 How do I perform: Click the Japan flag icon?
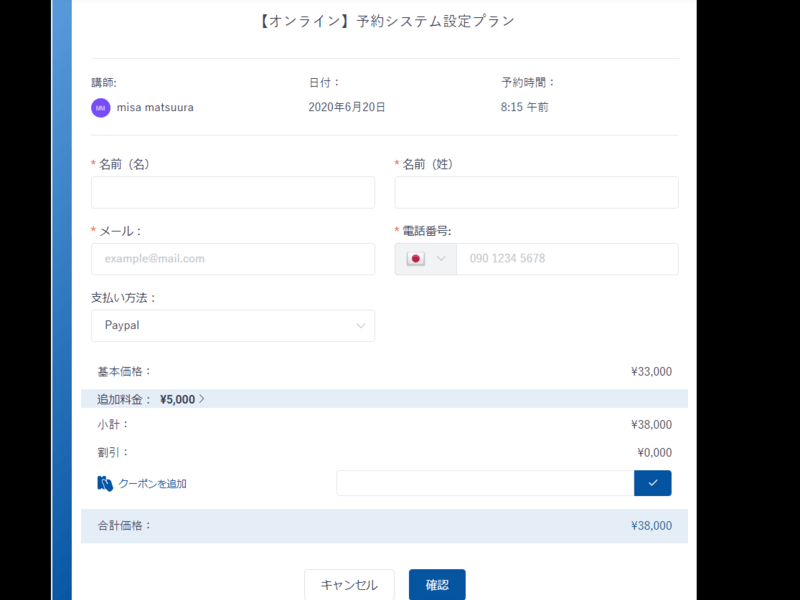pyautogui.click(x=415, y=259)
